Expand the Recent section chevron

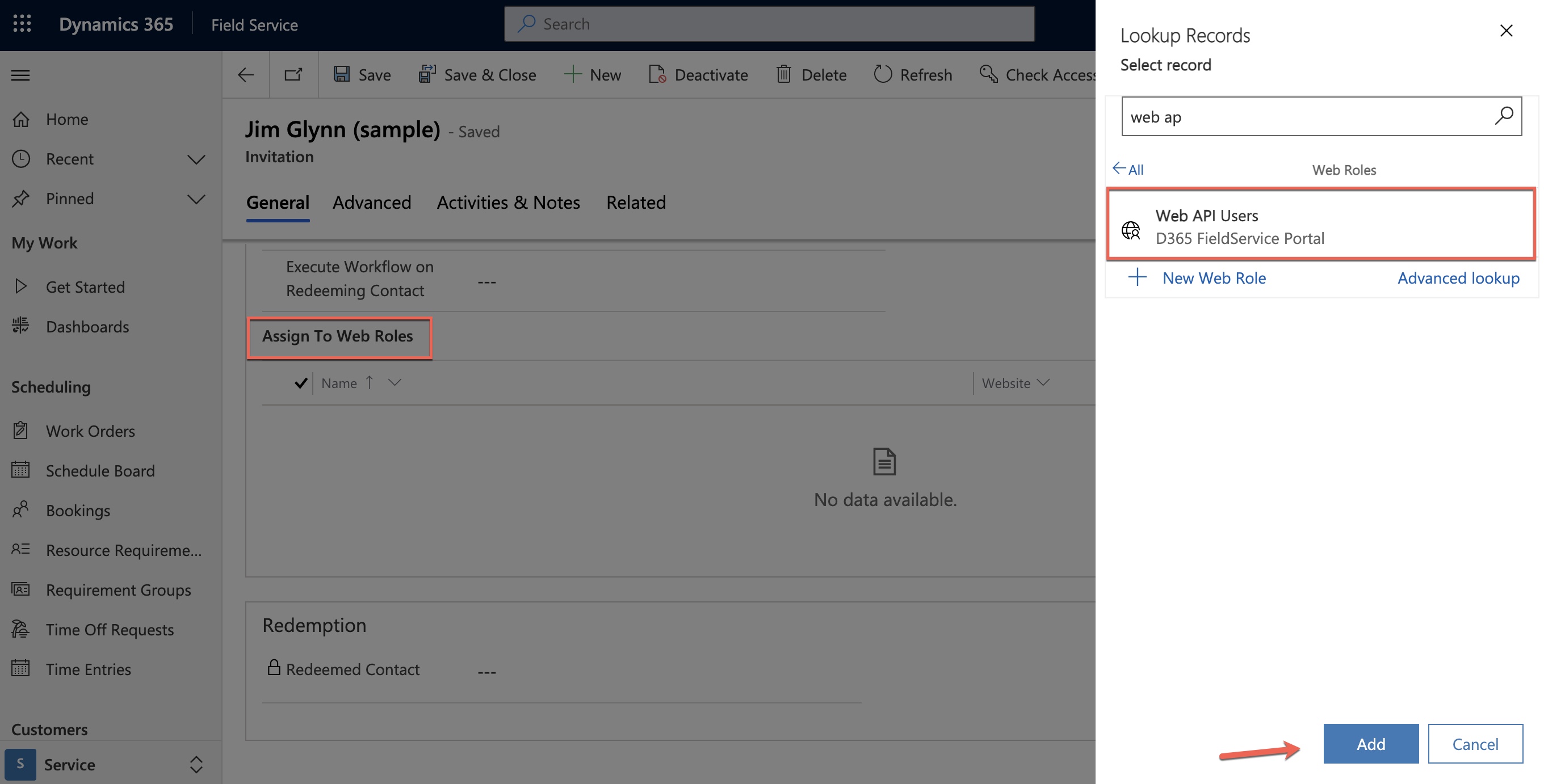coord(196,159)
